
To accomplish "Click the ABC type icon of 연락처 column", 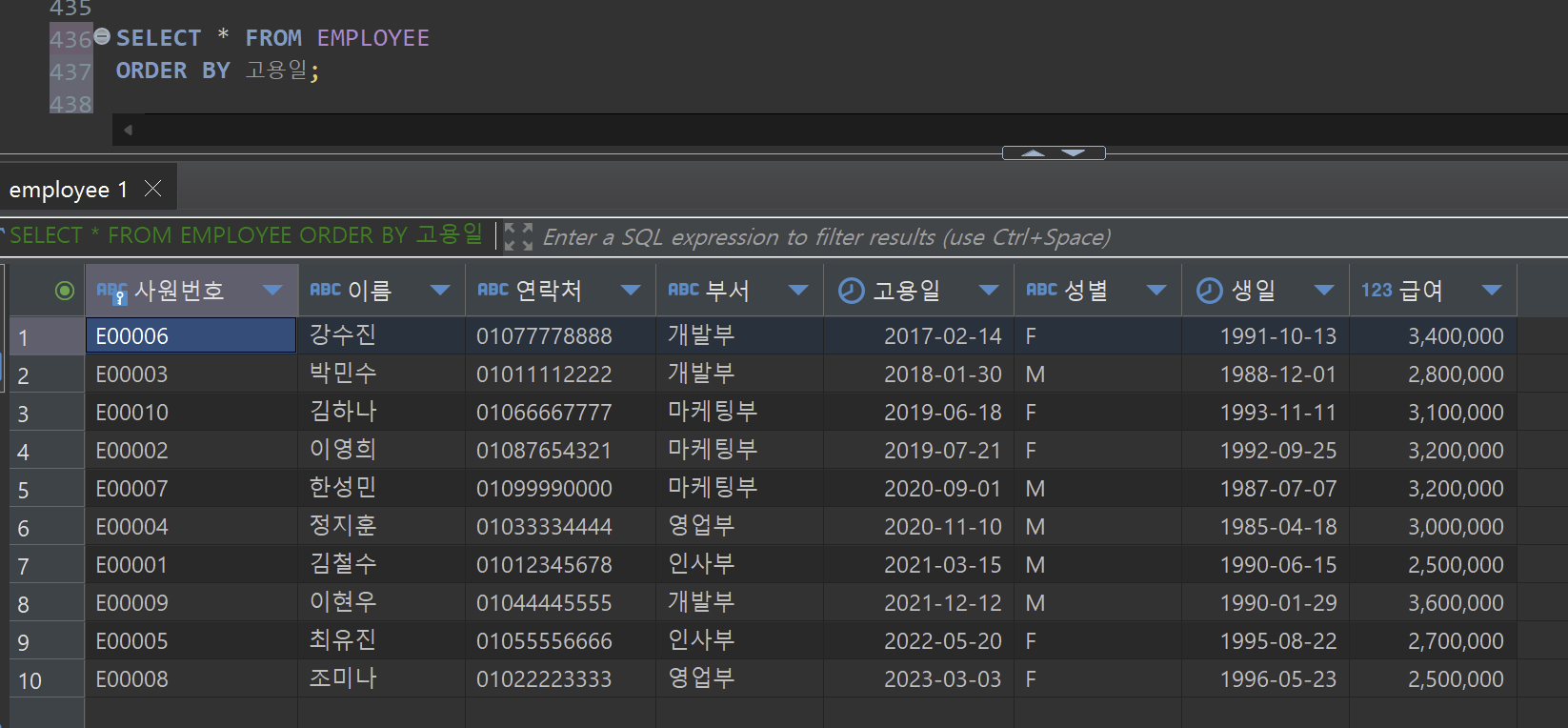I will (x=493, y=290).
